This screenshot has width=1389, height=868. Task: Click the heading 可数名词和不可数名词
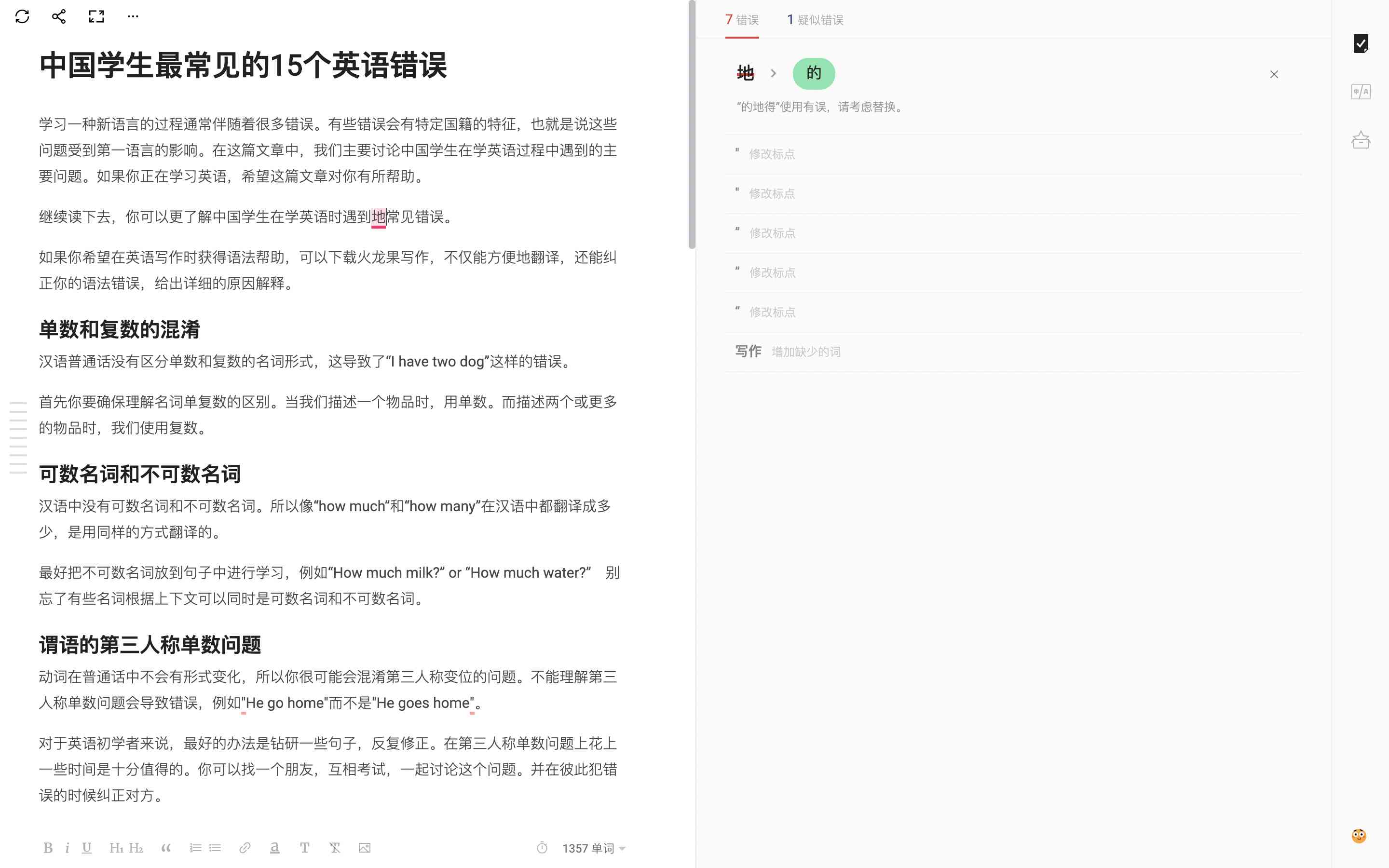coord(139,474)
